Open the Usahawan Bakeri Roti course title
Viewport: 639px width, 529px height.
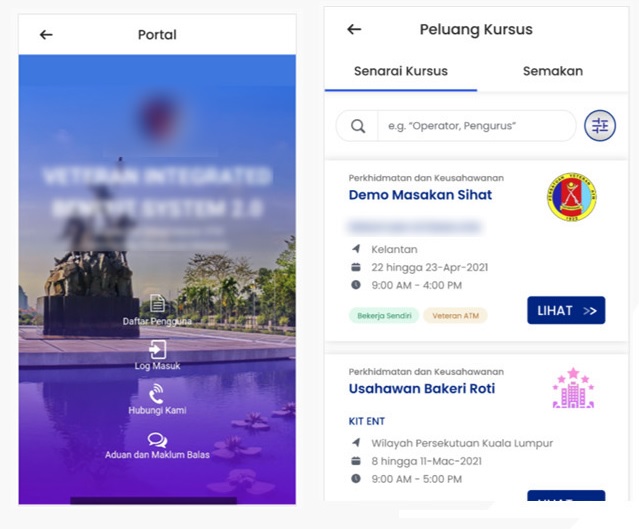pos(421,388)
